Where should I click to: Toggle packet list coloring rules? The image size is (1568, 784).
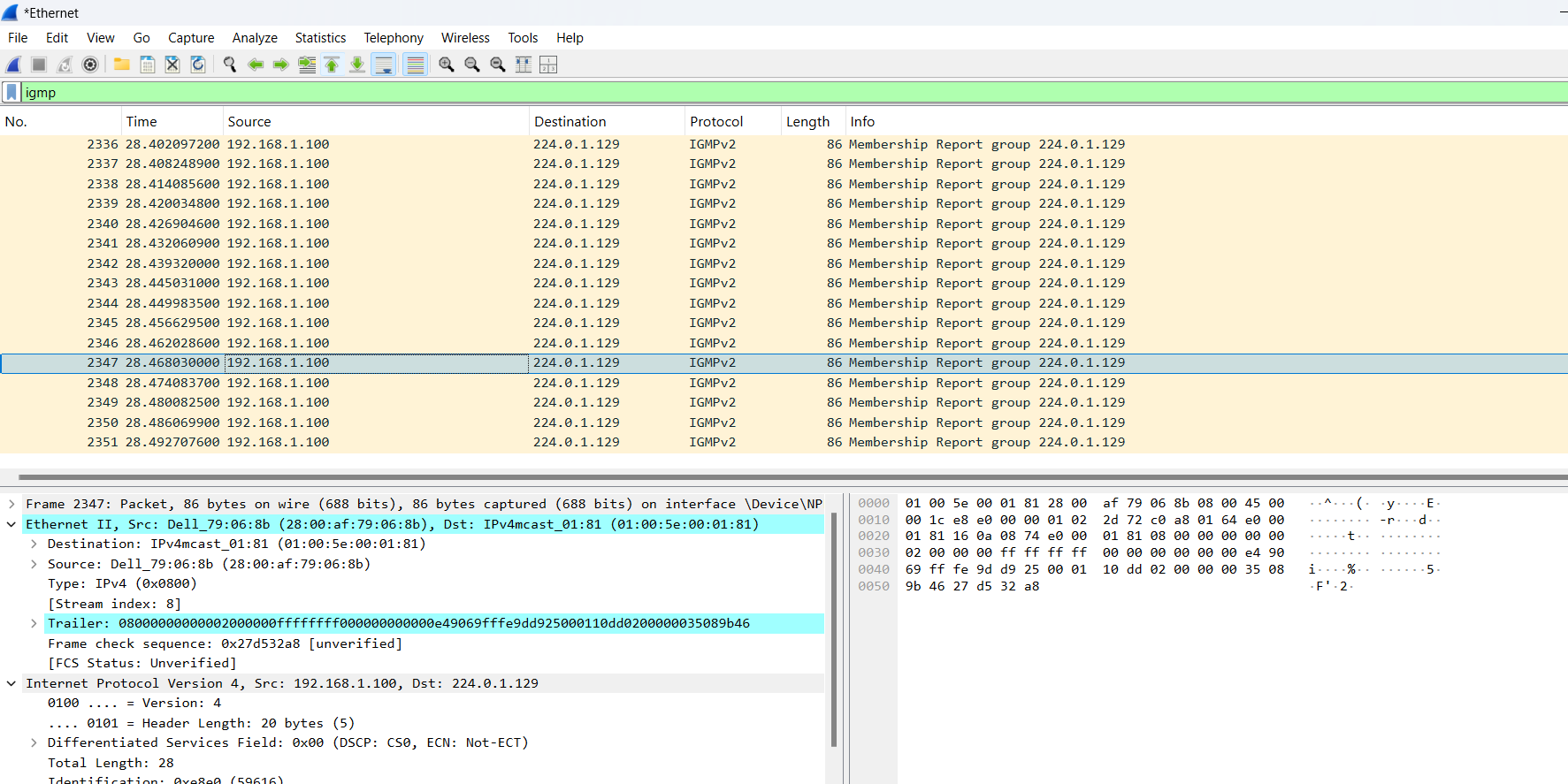click(415, 65)
